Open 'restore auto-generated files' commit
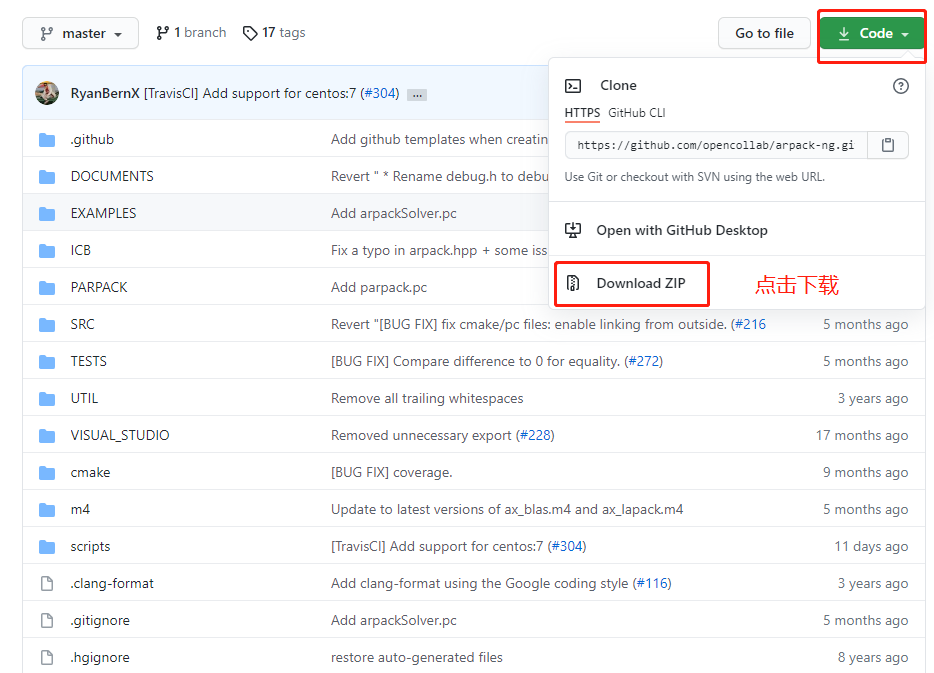 (417, 657)
